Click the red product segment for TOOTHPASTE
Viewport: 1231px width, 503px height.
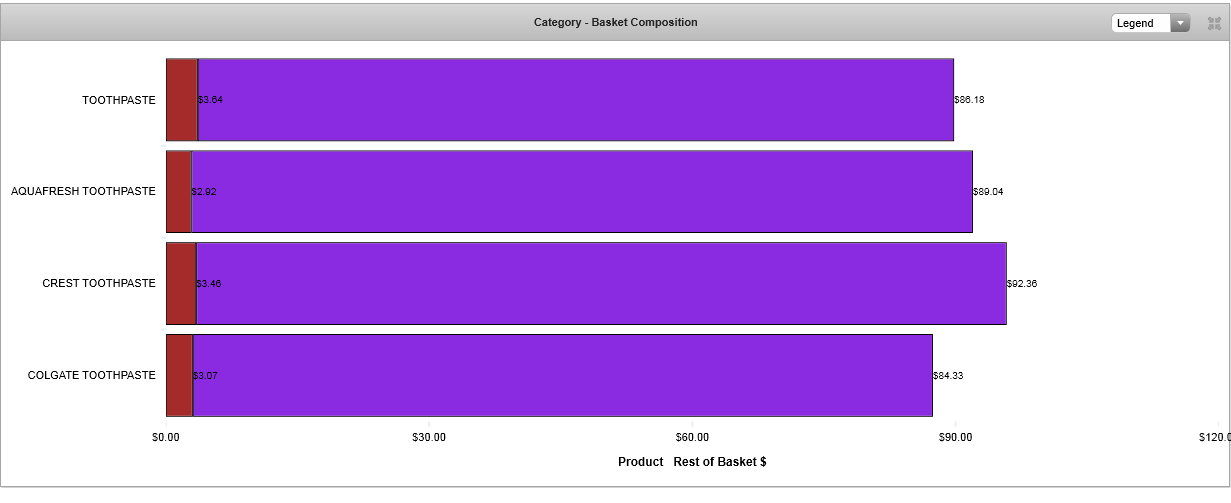pyautogui.click(x=182, y=100)
